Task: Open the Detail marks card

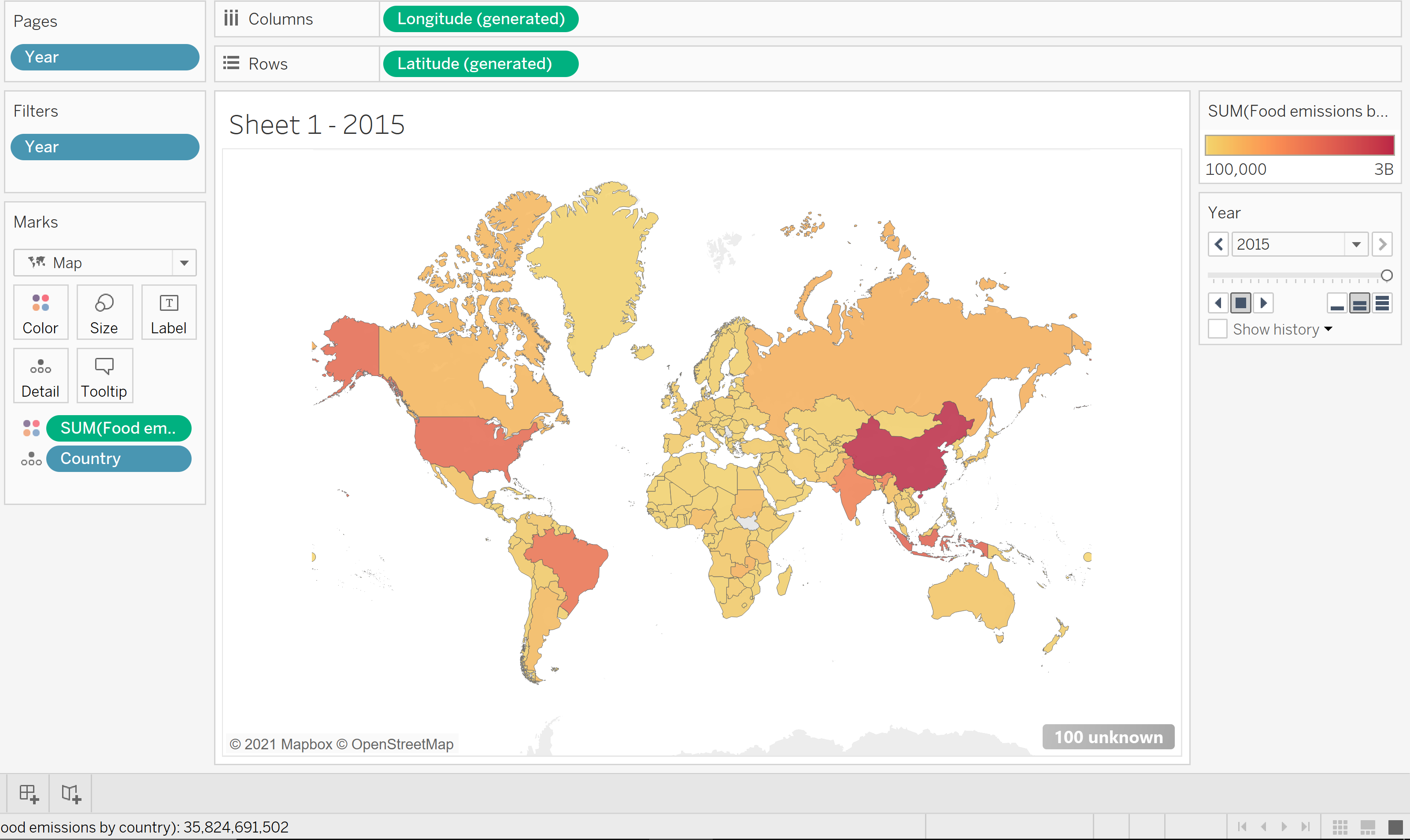Action: coord(41,376)
